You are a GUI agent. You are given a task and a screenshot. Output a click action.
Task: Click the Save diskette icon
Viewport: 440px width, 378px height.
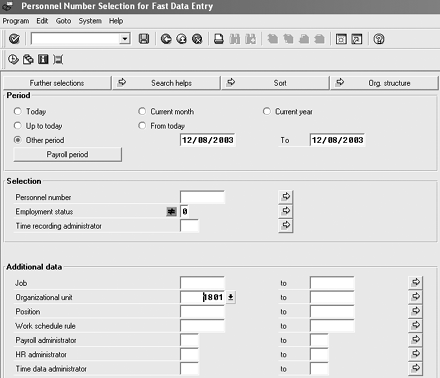pos(144,39)
